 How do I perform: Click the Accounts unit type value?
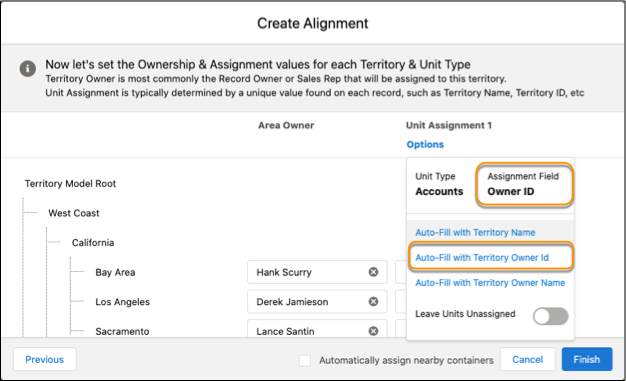pos(439,192)
